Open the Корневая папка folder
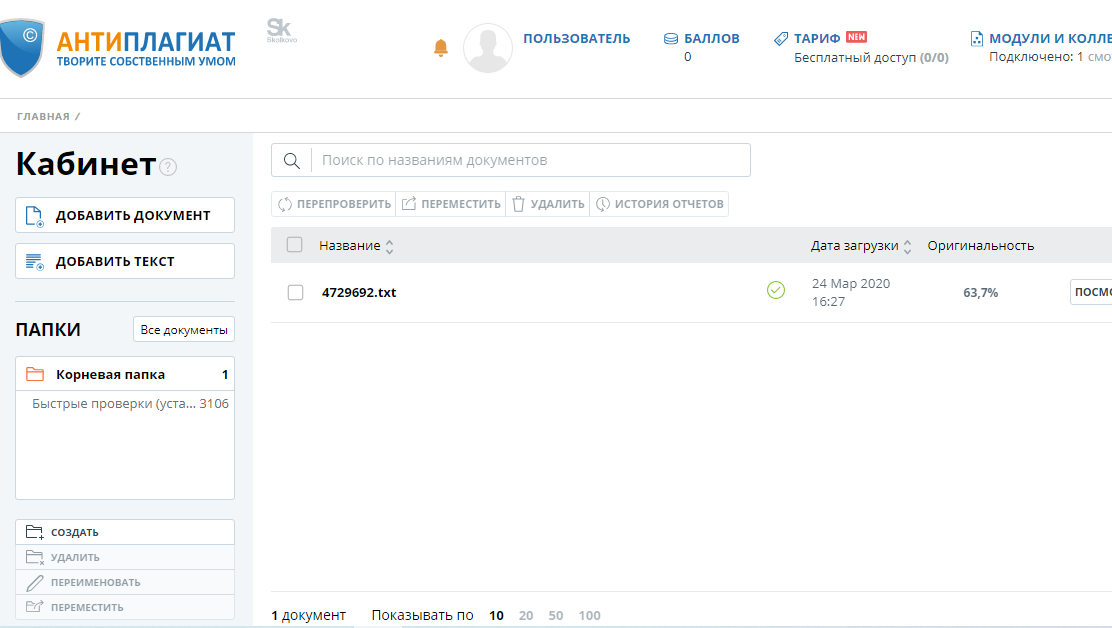 tap(110, 375)
